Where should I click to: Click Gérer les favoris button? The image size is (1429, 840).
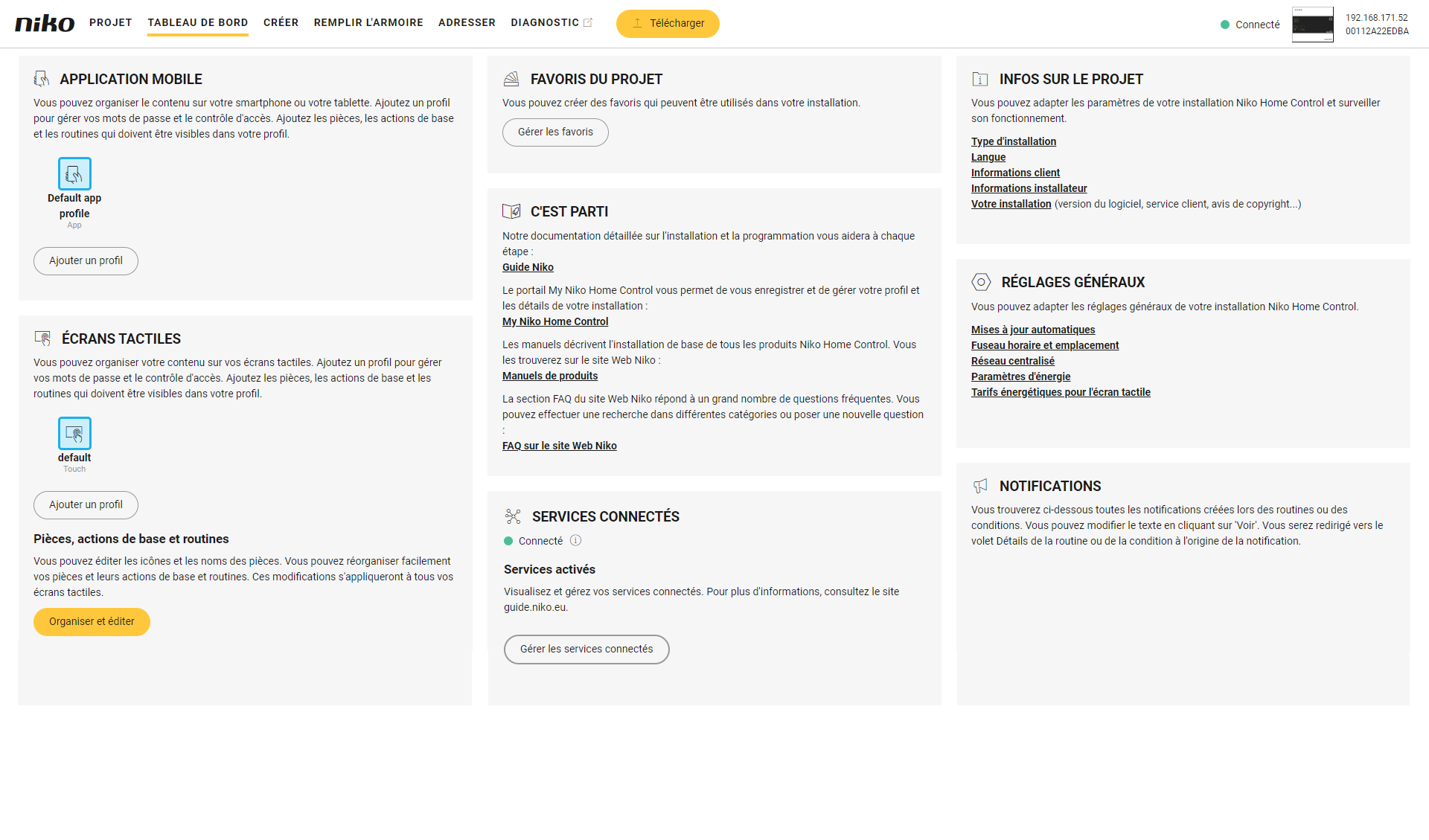(x=555, y=132)
